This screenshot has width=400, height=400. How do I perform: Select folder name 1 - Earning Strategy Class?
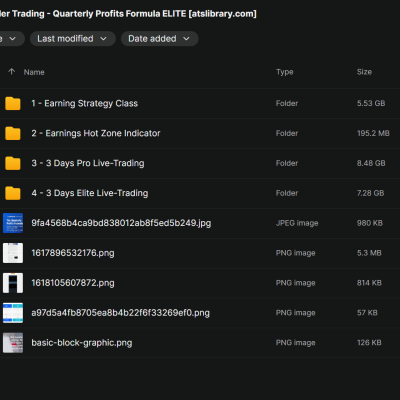pos(85,103)
